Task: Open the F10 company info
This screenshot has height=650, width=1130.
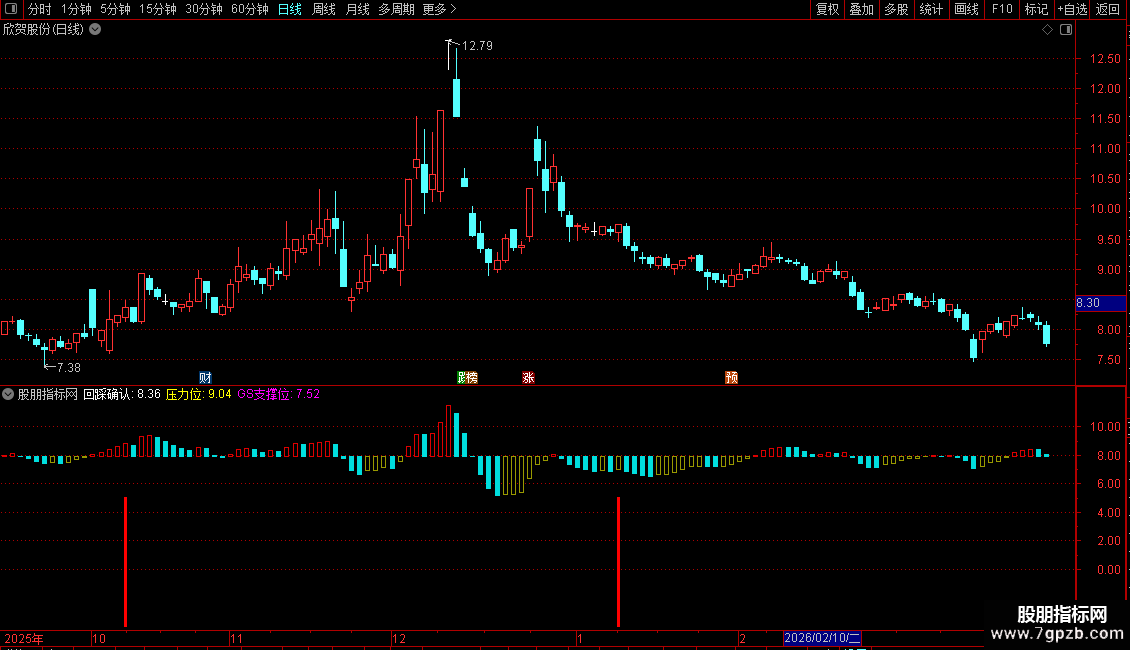Action: point(1002,9)
